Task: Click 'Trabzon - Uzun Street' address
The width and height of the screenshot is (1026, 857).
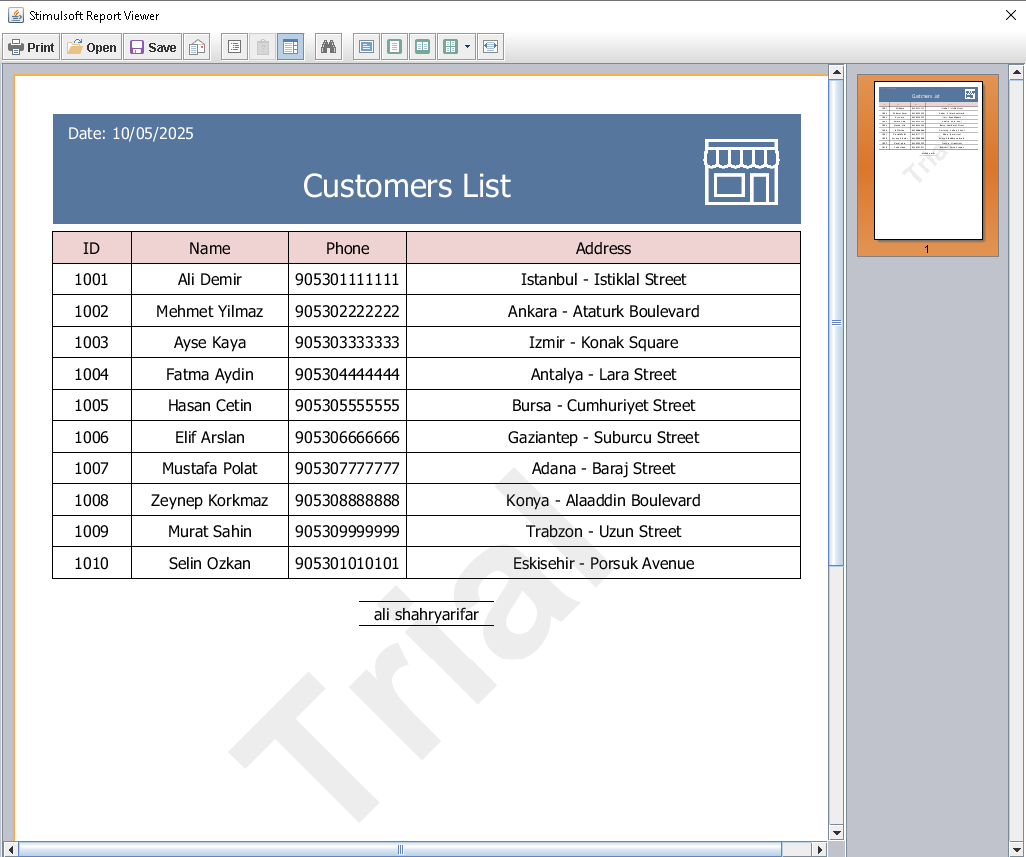Action: (x=603, y=531)
